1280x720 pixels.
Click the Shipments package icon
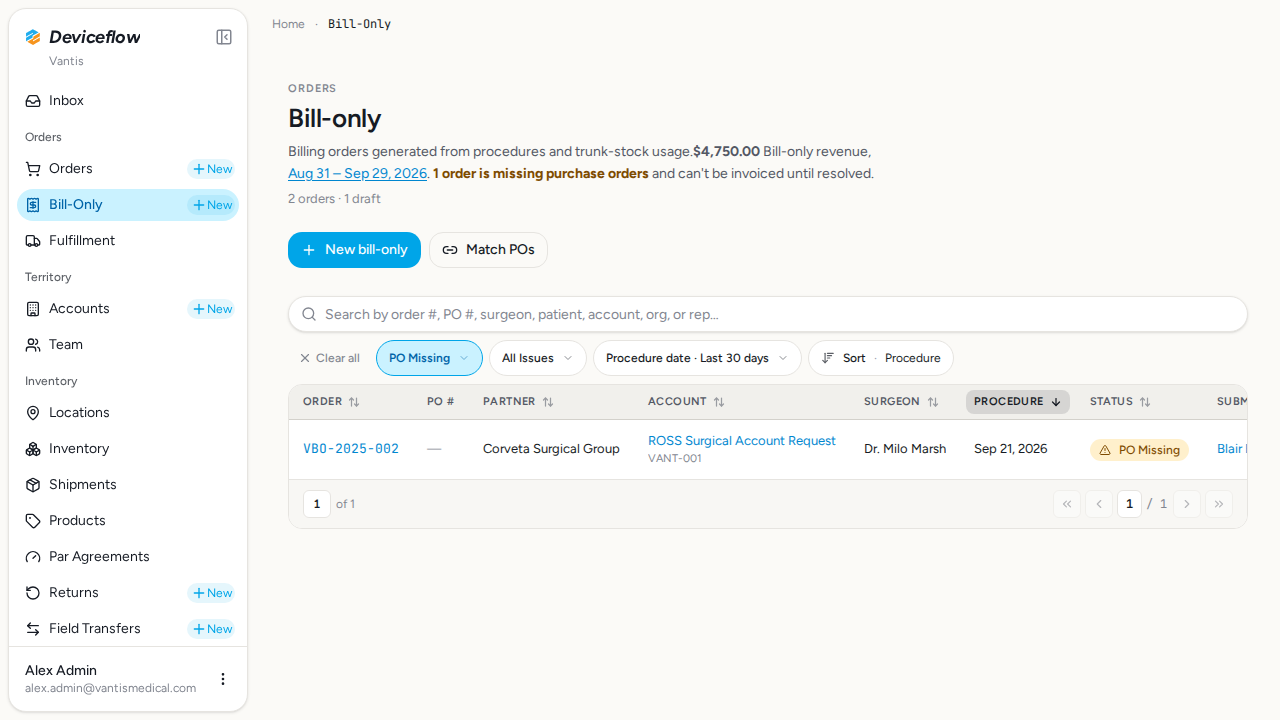pyautogui.click(x=33, y=485)
